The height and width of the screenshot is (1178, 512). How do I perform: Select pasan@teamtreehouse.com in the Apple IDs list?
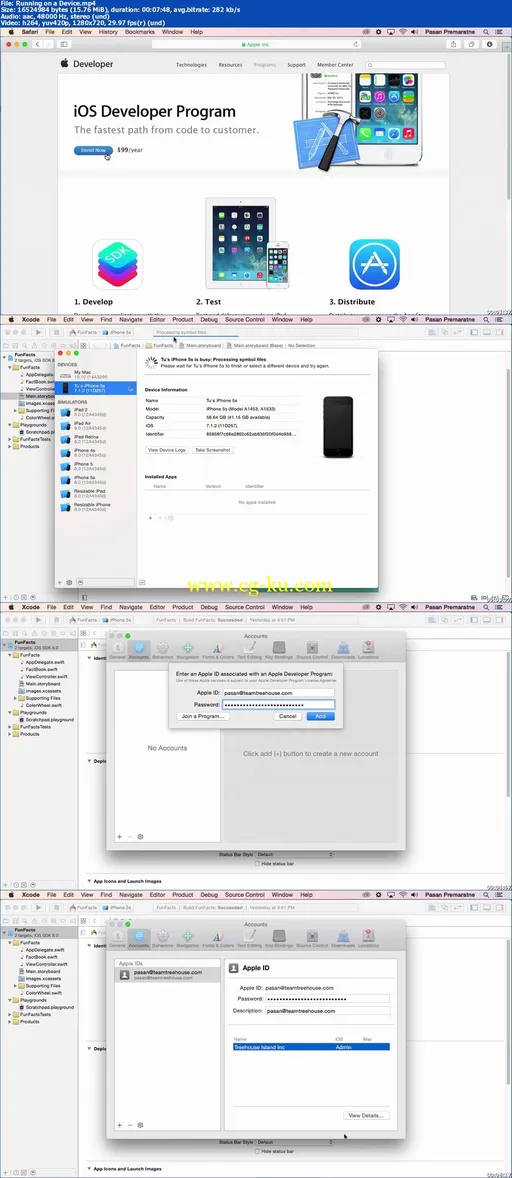pyautogui.click(x=167, y=974)
